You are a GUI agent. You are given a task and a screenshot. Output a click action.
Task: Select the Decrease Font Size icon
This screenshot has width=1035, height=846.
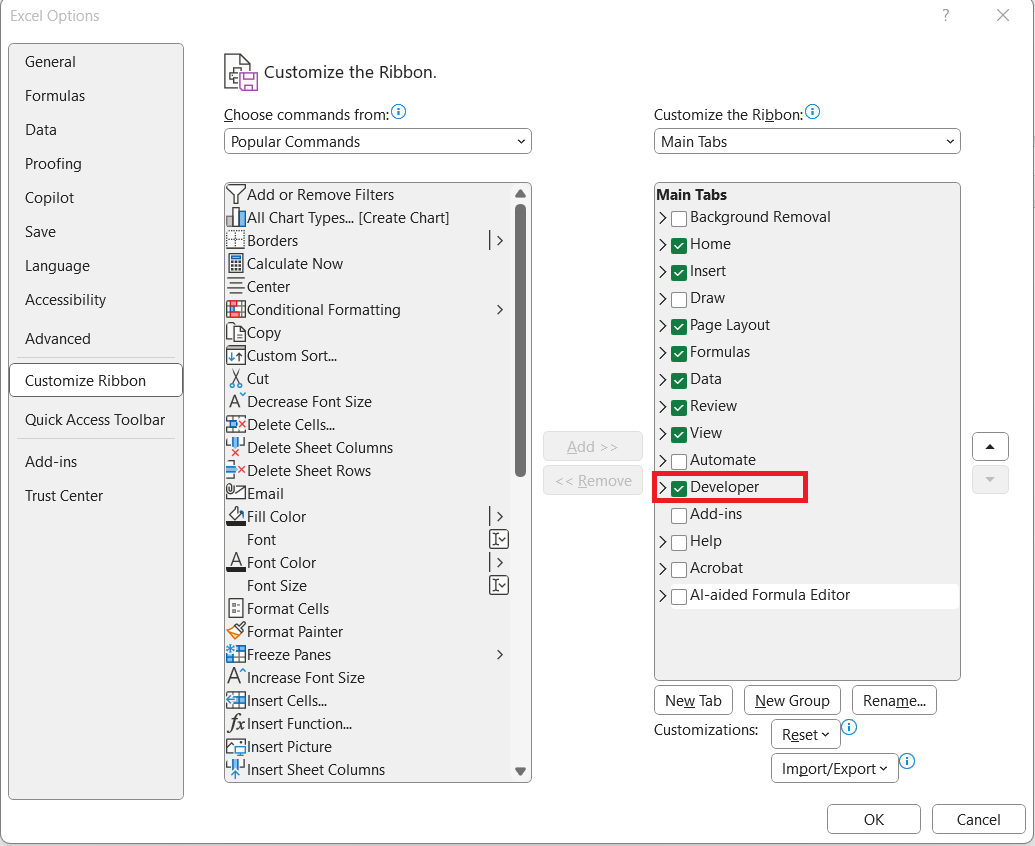point(236,401)
